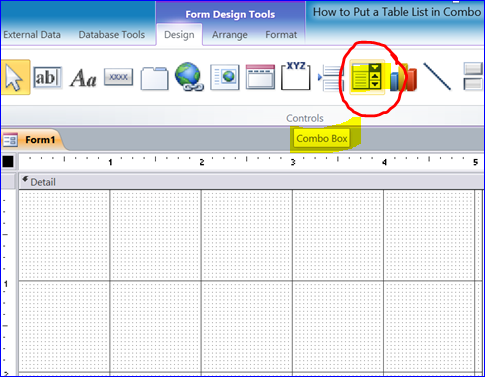Switch to the Database Tools tab
The image size is (485, 377).
(x=112, y=35)
